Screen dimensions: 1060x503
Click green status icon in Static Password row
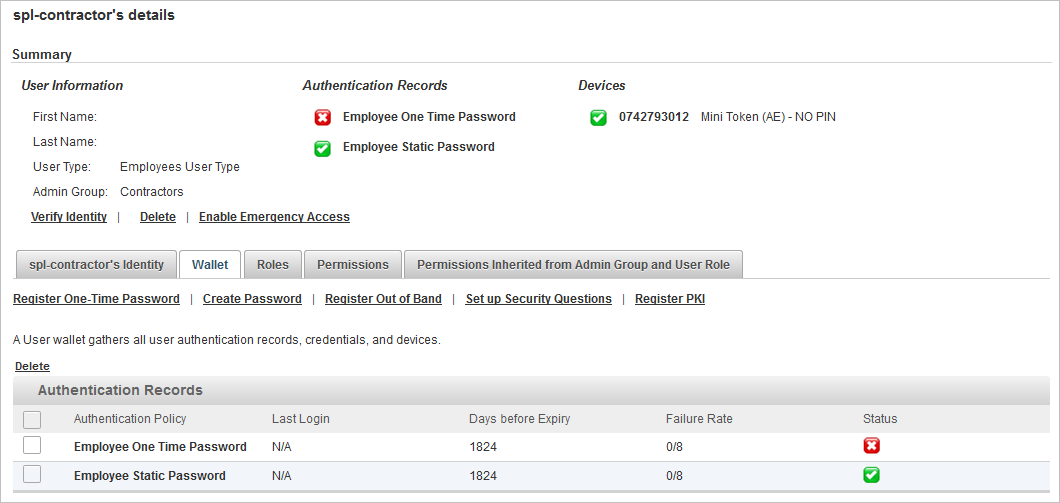point(871,475)
